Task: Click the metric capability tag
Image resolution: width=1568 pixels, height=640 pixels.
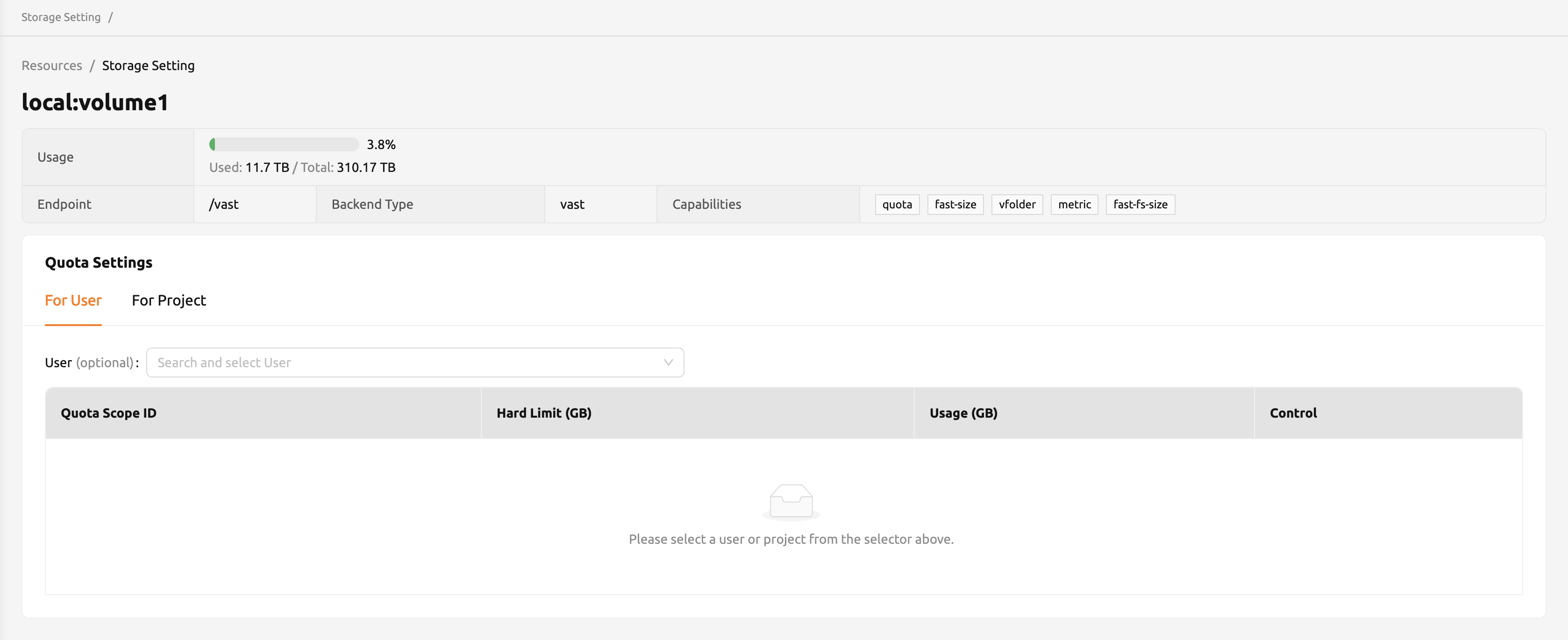Action: (x=1074, y=205)
